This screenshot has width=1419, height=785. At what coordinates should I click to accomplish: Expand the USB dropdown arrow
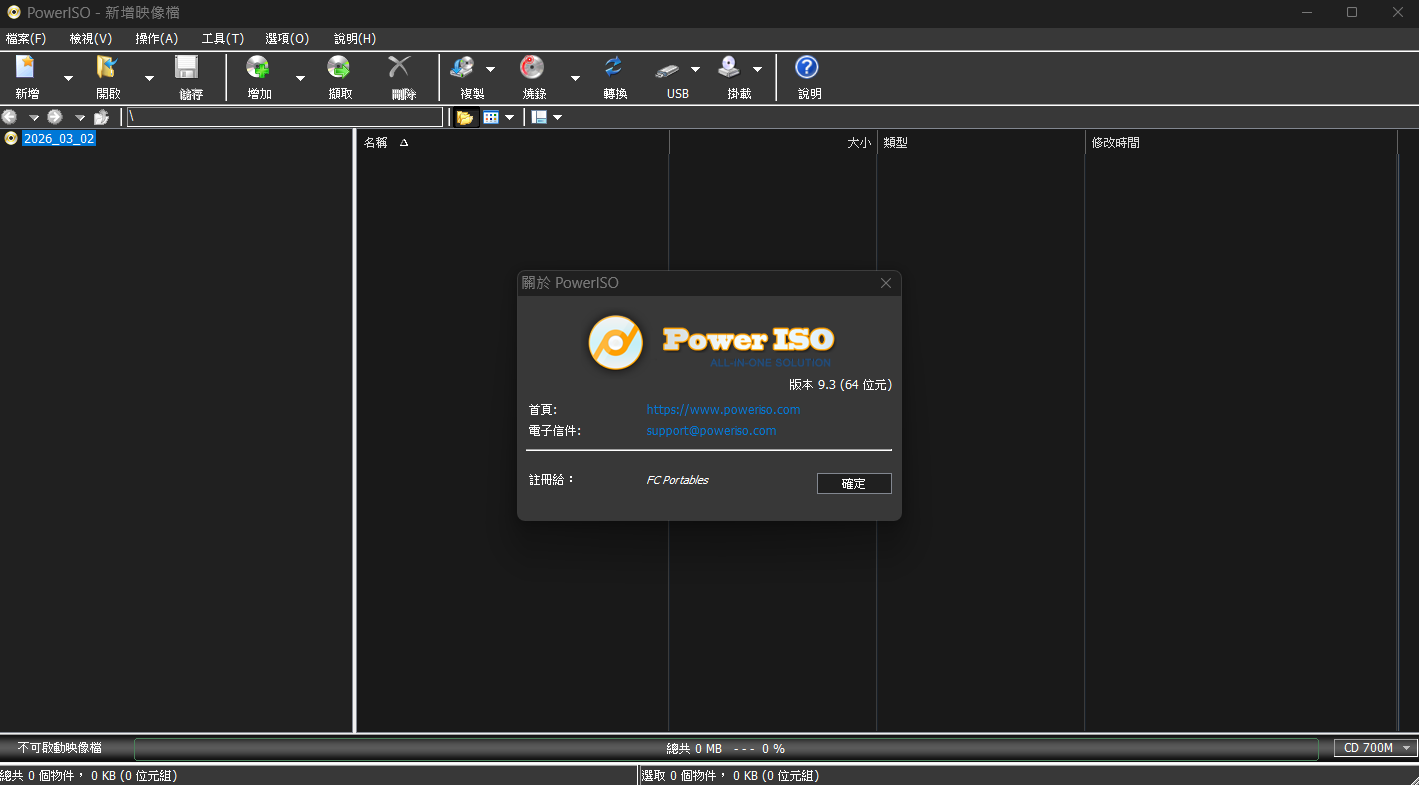click(x=696, y=69)
